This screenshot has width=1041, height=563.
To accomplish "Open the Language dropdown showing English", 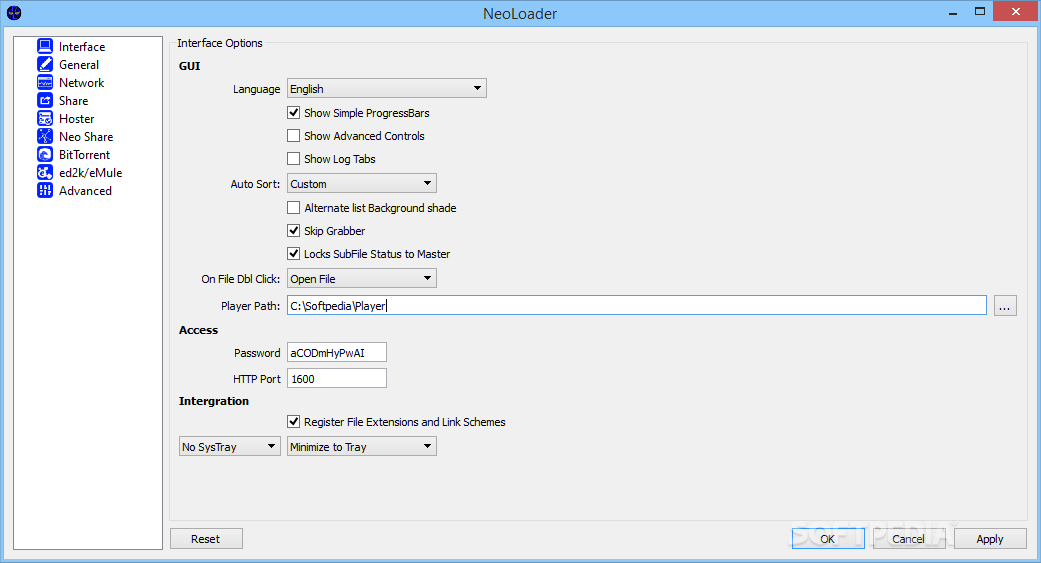I will click(386, 88).
